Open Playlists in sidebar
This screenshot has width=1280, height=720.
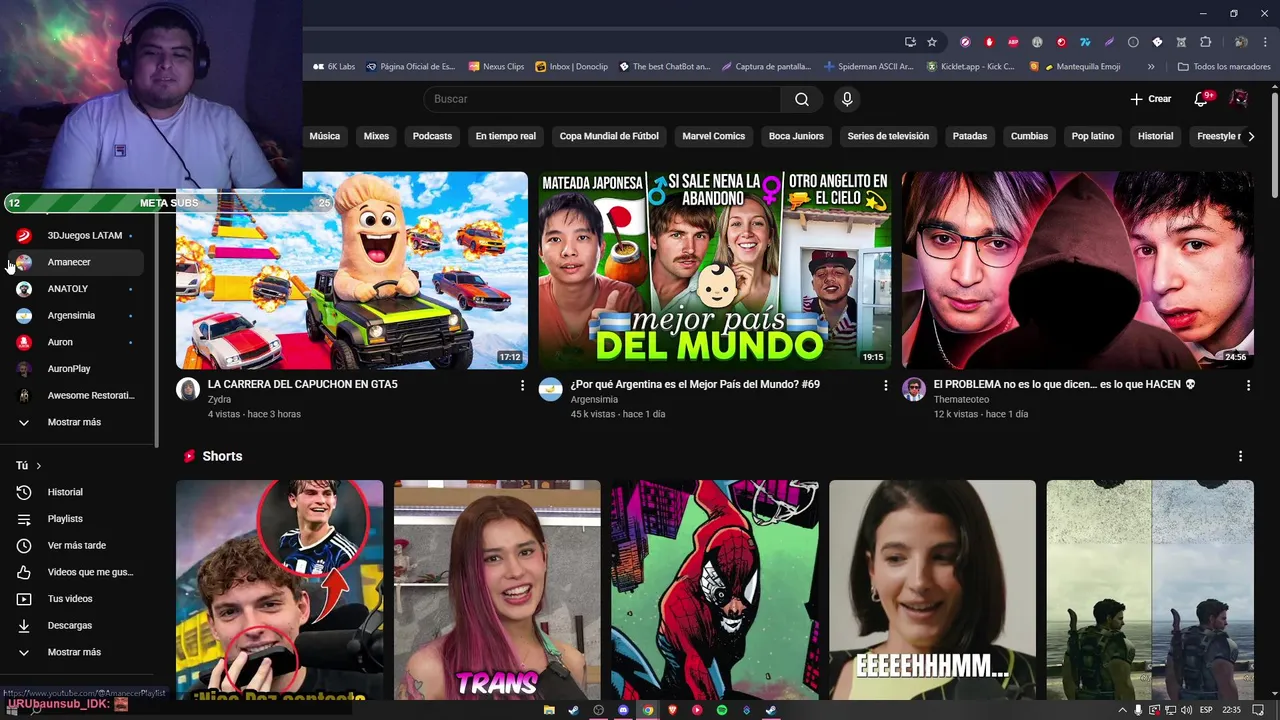pyautogui.click(x=78, y=519)
